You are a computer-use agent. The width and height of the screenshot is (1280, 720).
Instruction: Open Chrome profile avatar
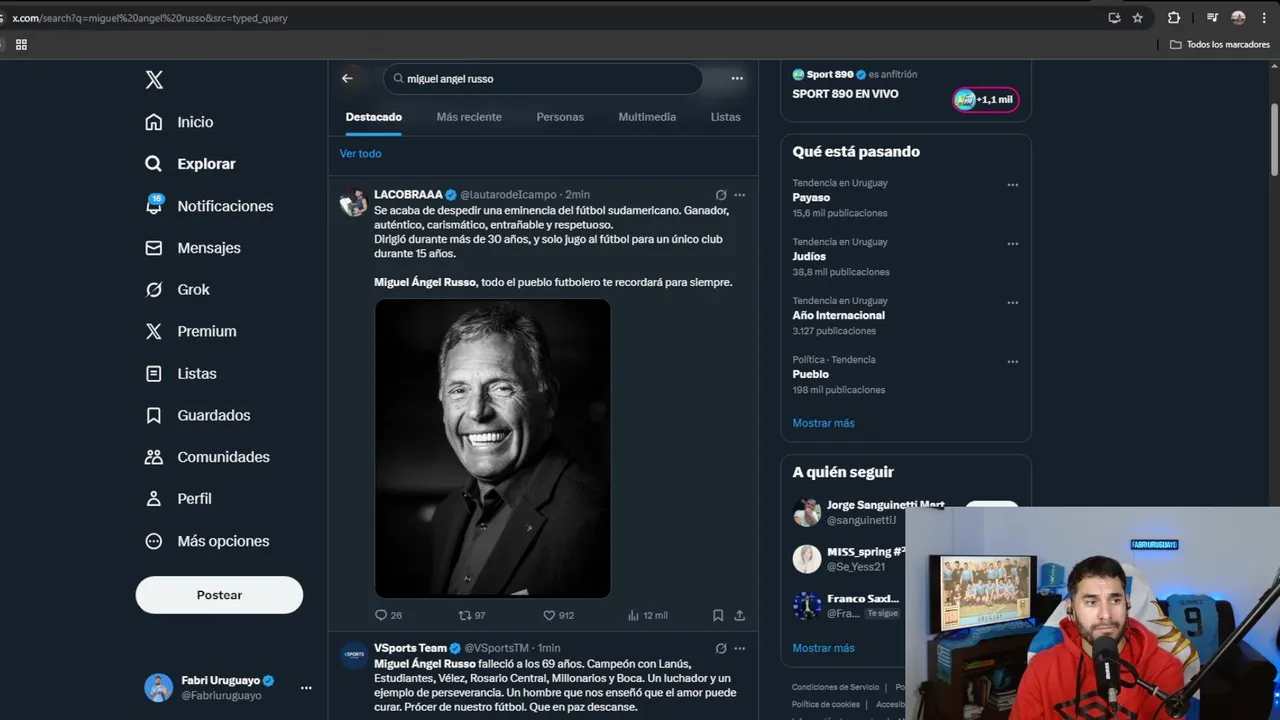[x=1238, y=18]
